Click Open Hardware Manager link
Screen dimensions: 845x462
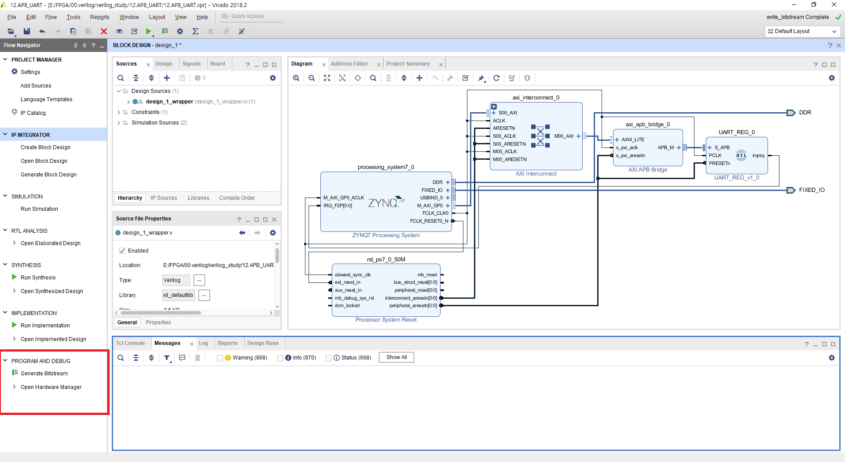(51, 387)
